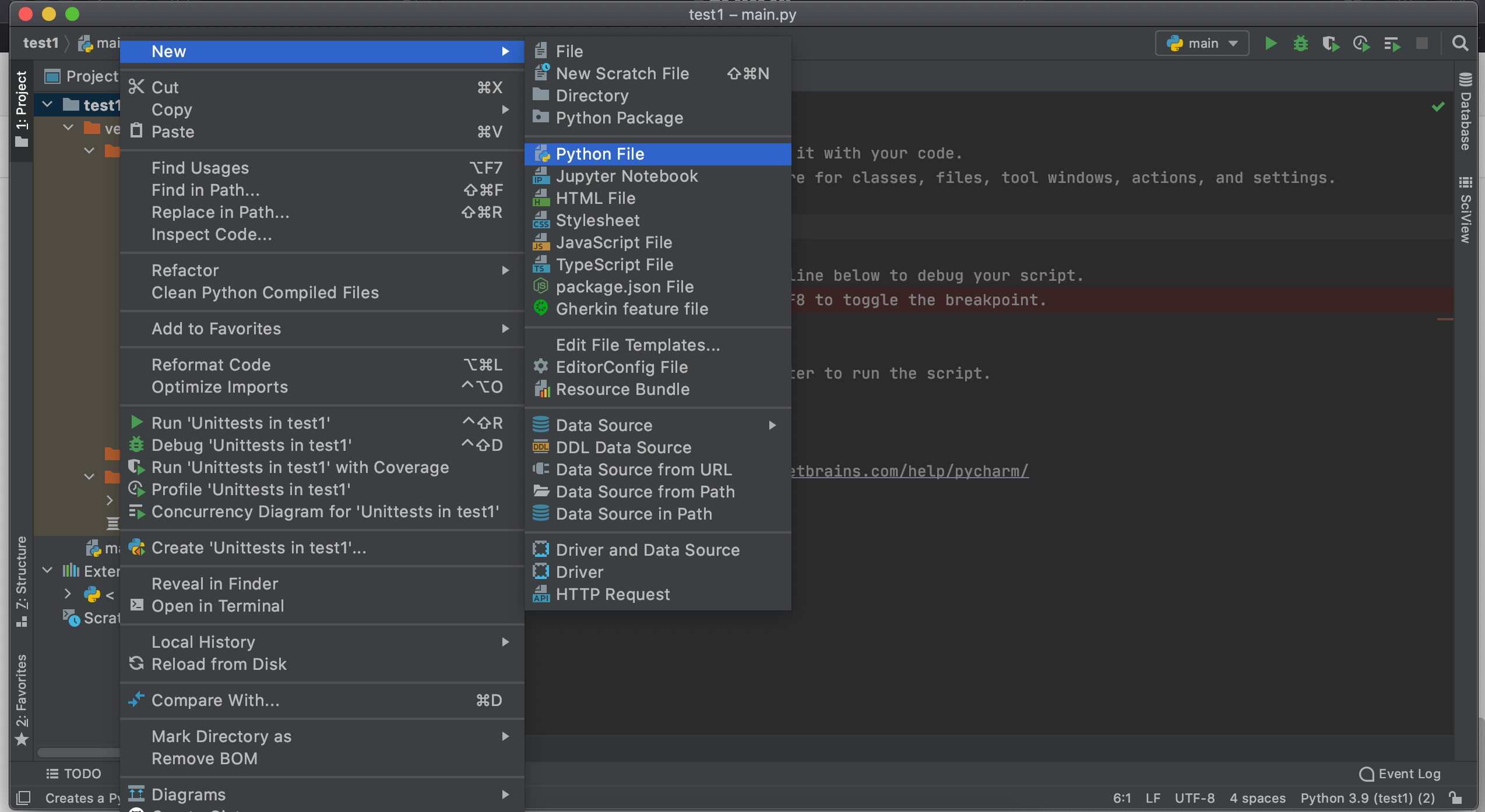1485x812 pixels.
Task: Toggle the Structure side panel
Action: 22,581
